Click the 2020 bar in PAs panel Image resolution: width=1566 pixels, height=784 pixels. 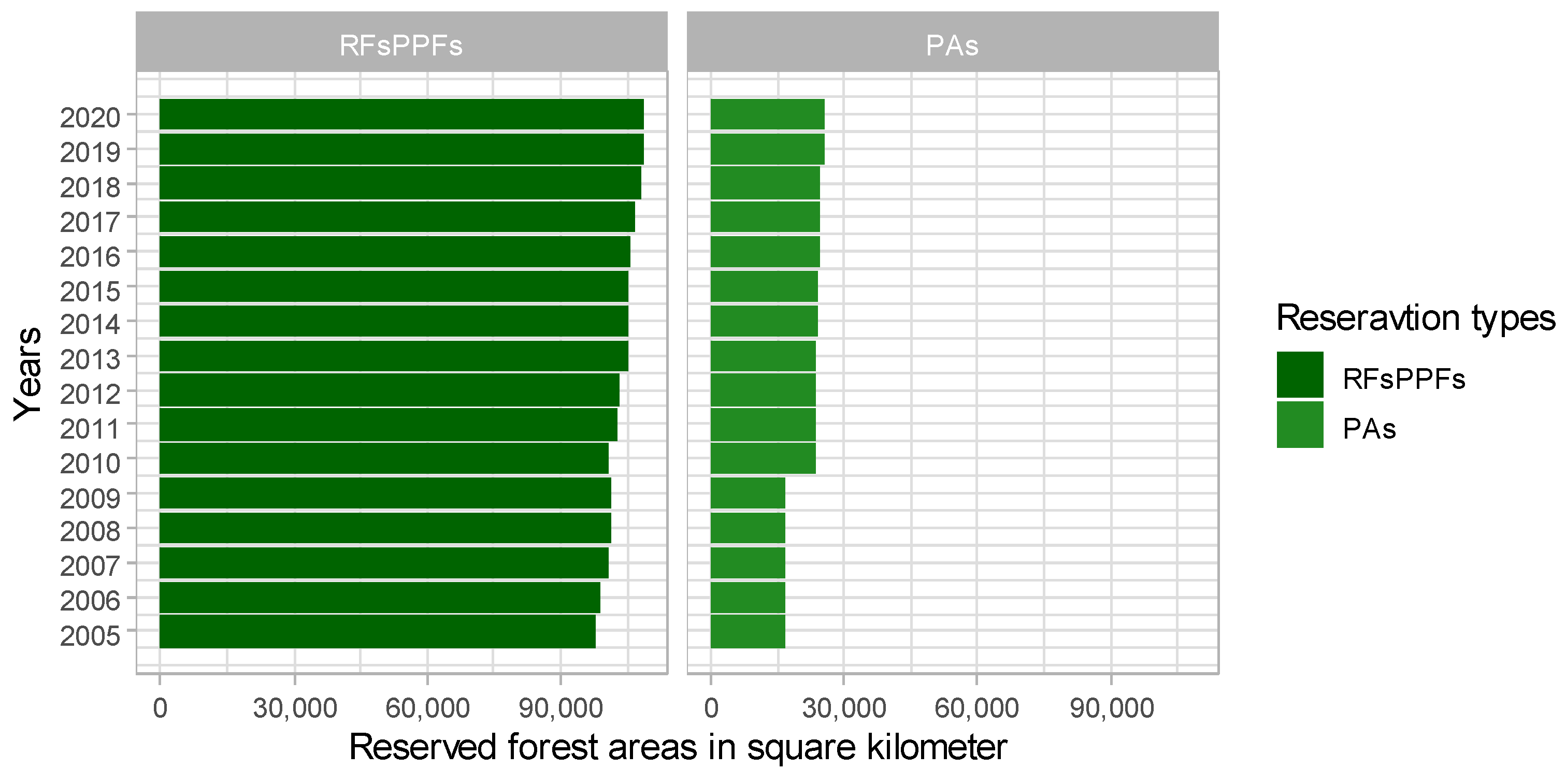[767, 114]
